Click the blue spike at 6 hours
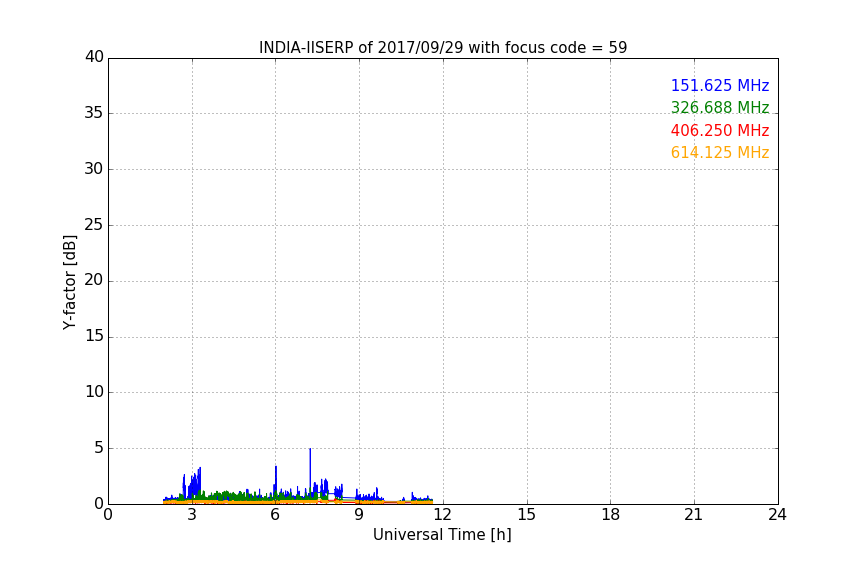 tap(276, 480)
